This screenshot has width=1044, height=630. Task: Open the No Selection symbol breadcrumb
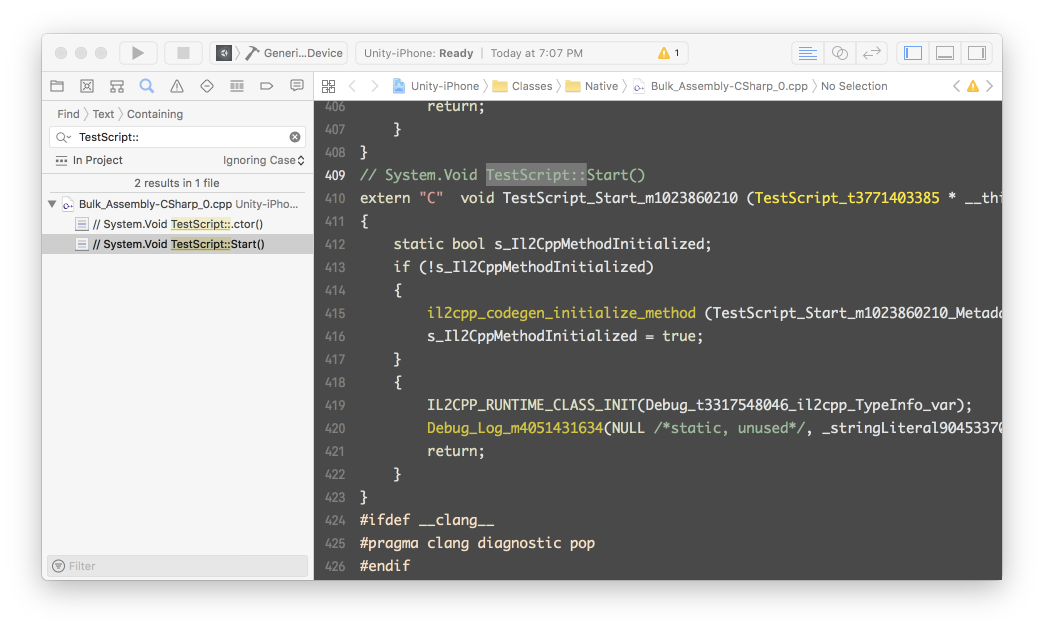[854, 86]
